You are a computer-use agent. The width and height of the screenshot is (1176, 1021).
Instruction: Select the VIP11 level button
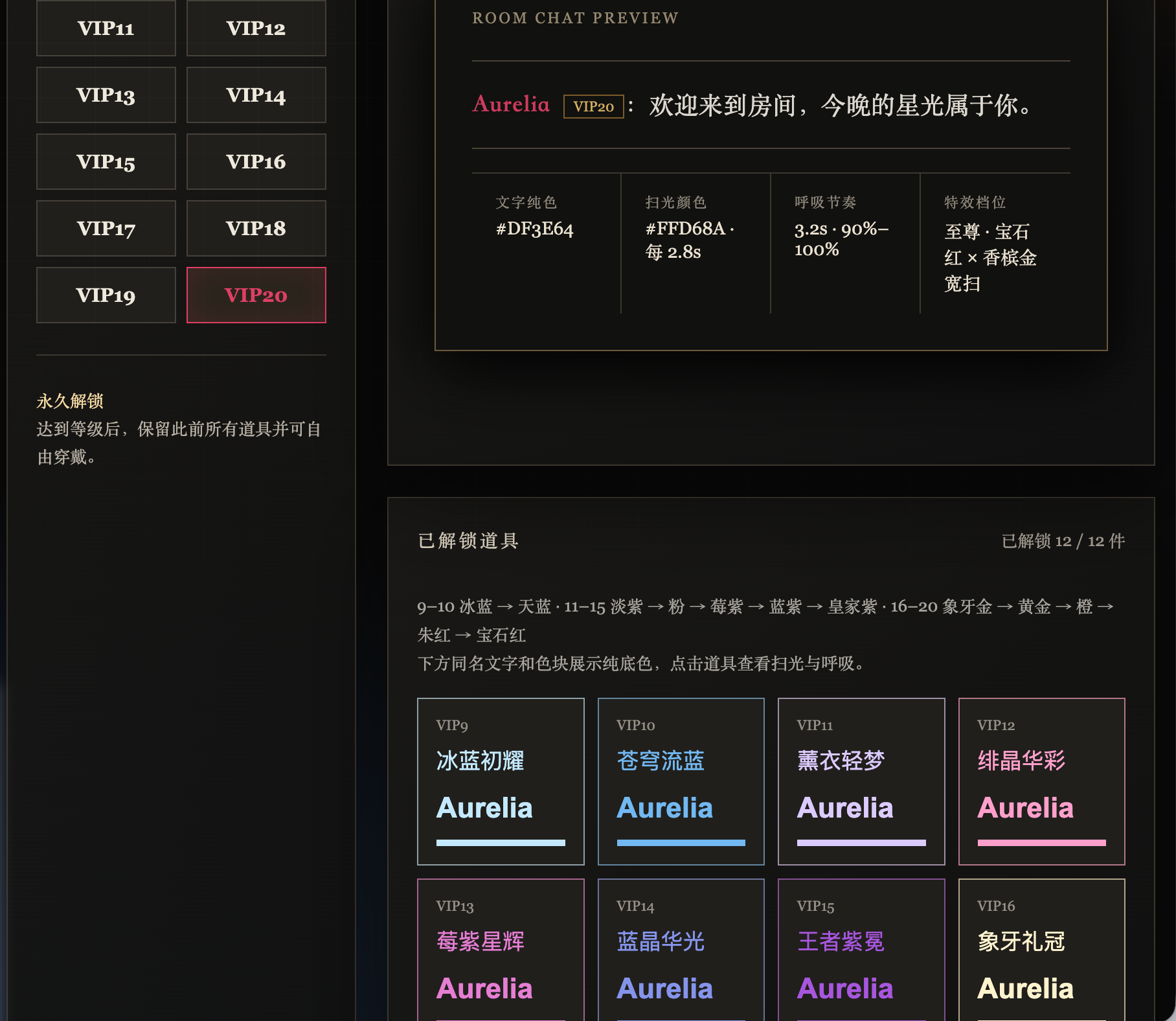pyautogui.click(x=106, y=28)
